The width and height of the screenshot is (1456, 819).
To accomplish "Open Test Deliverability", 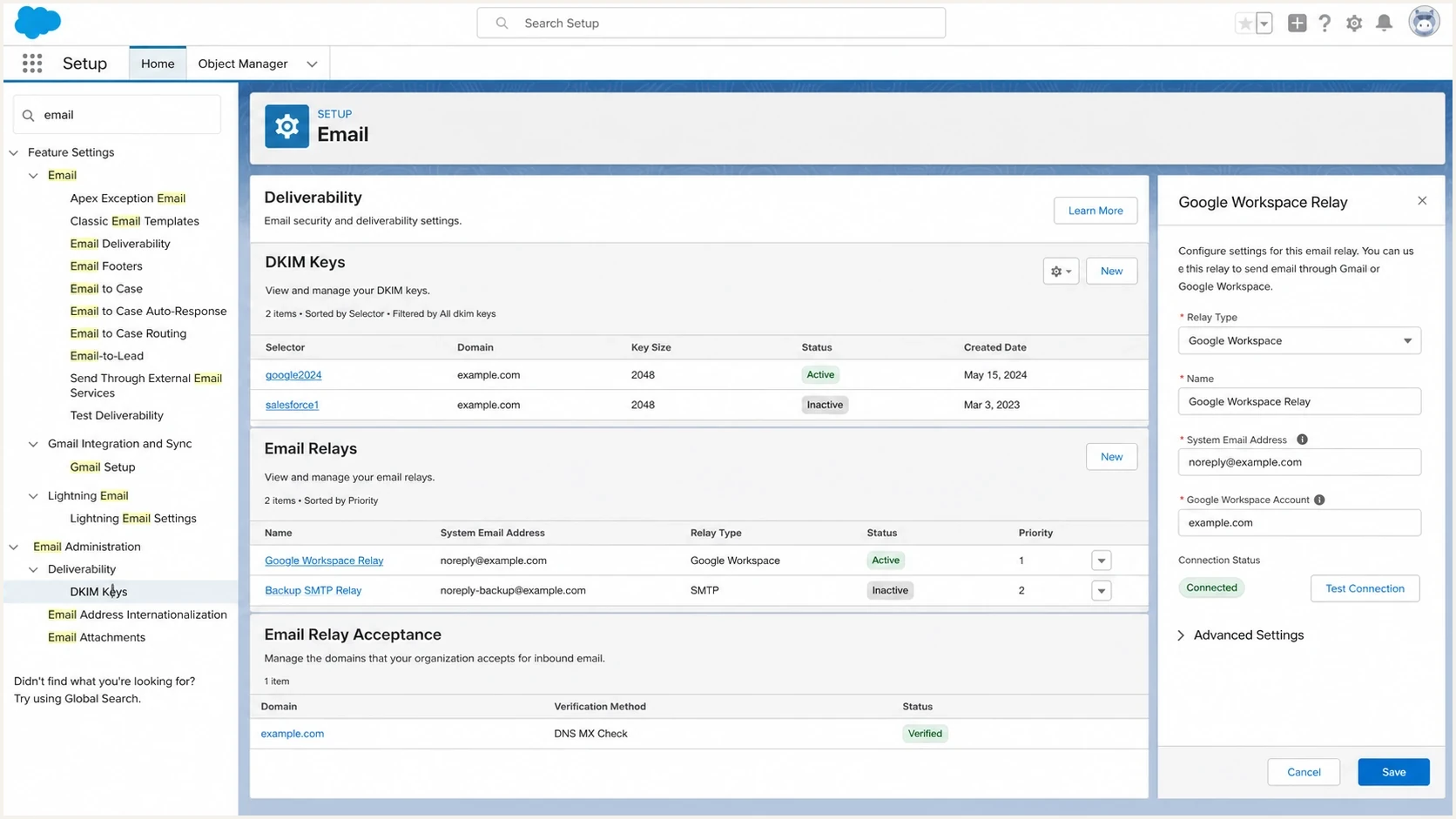I will pos(117,415).
